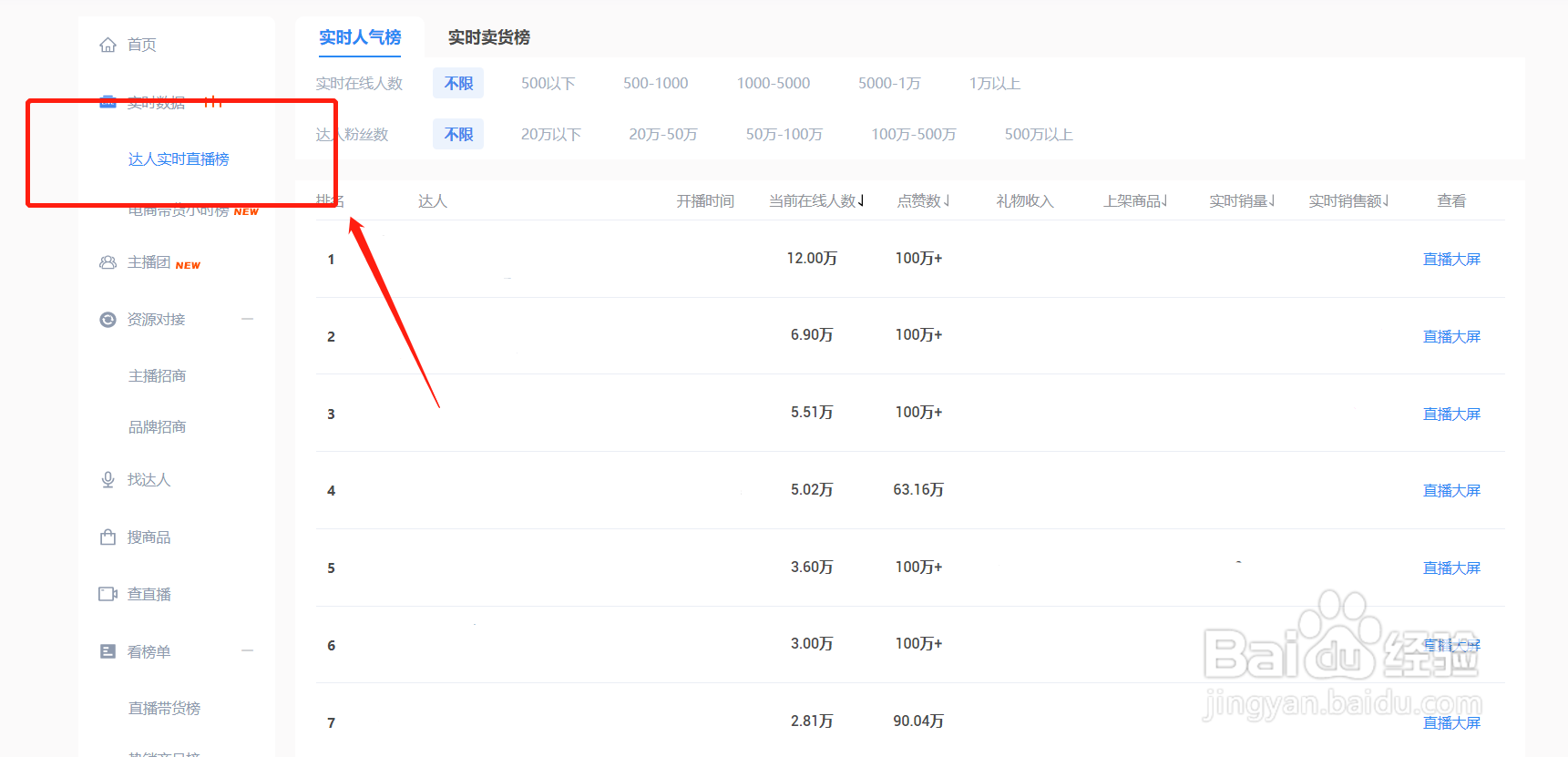This screenshot has height=757, width=1568.
Task: Click the video camera icon for 查直播
Action: coord(108,594)
